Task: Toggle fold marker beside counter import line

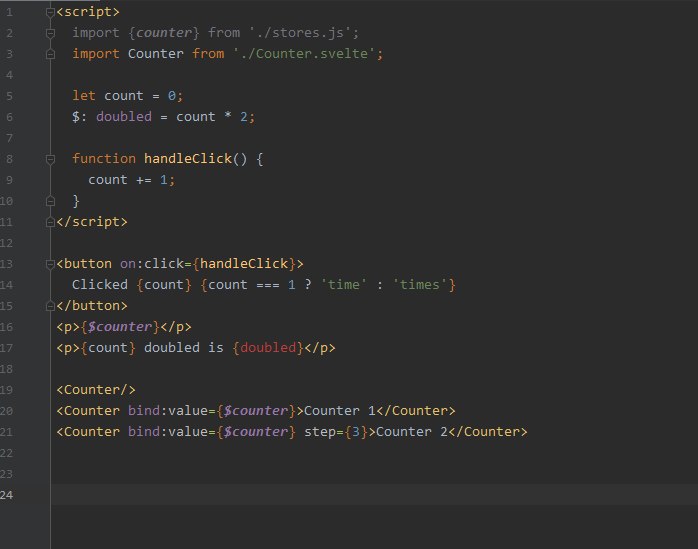Action: click(50, 33)
